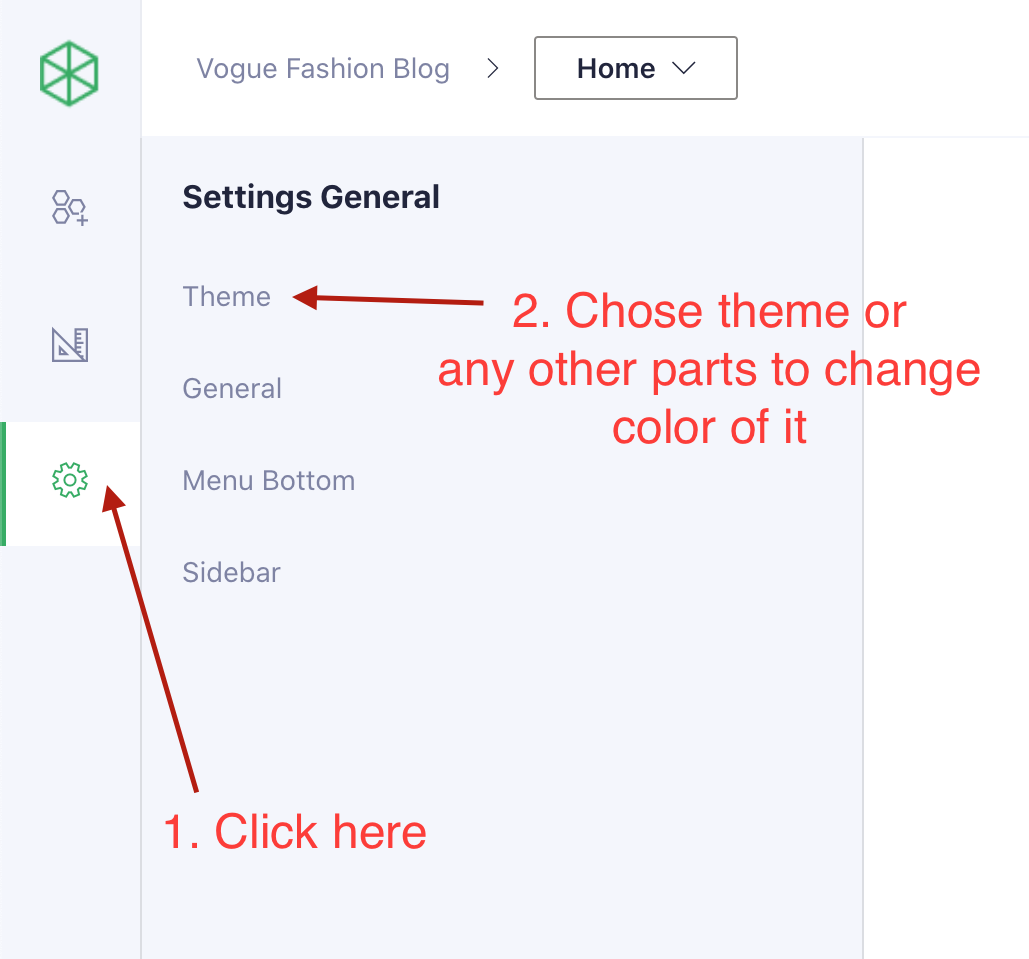
Task: Select the ruler design tool icon
Action: point(70,345)
